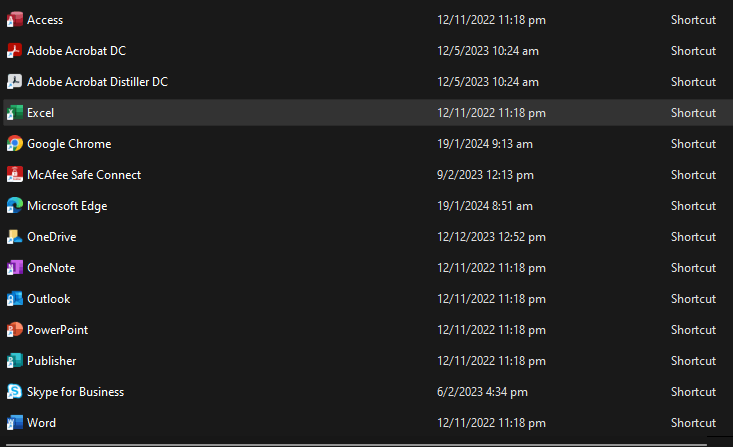Click the Microsoft Edge icon
Screen dimensions: 733x447
pos(14,206)
